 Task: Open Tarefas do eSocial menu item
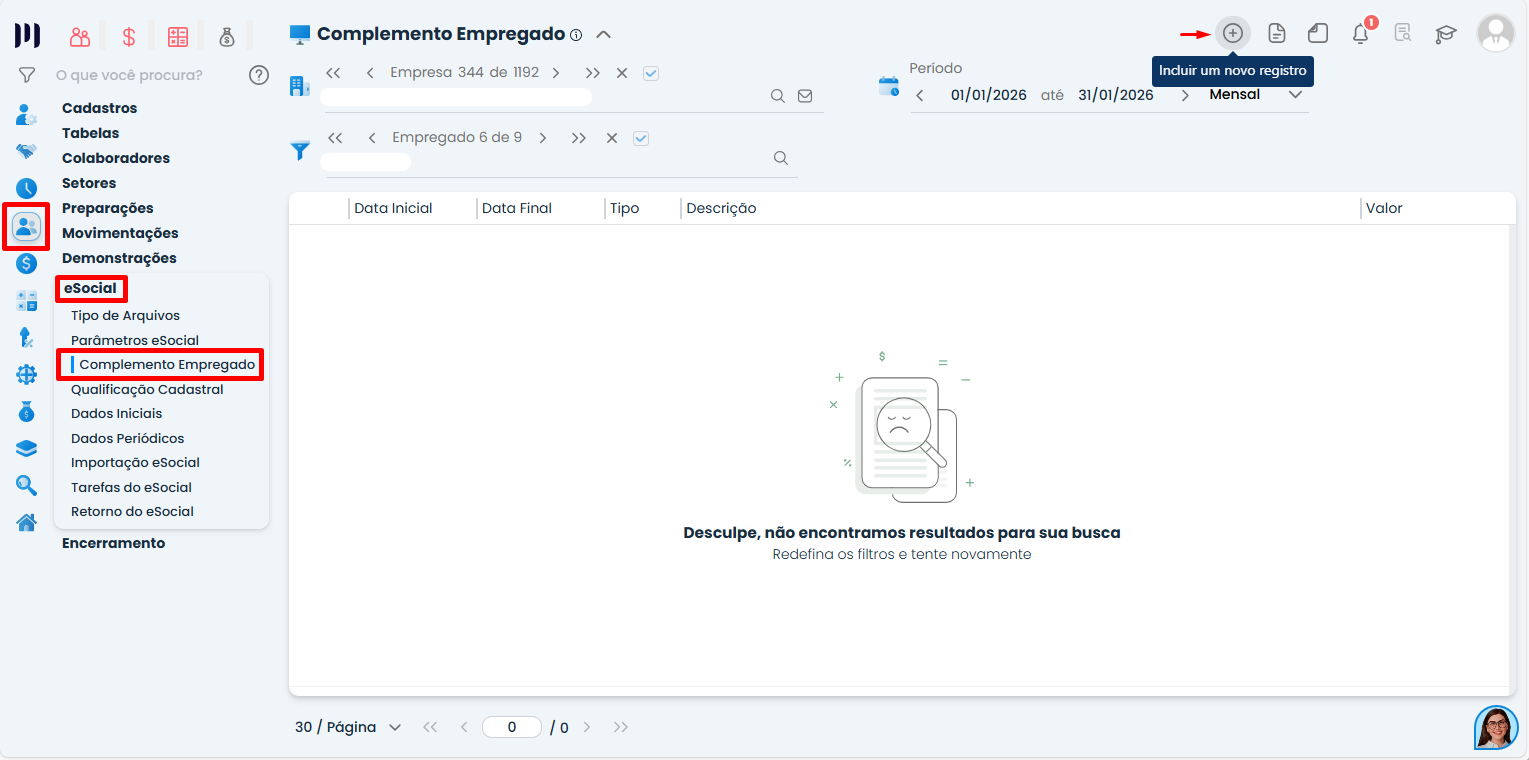click(x=131, y=487)
